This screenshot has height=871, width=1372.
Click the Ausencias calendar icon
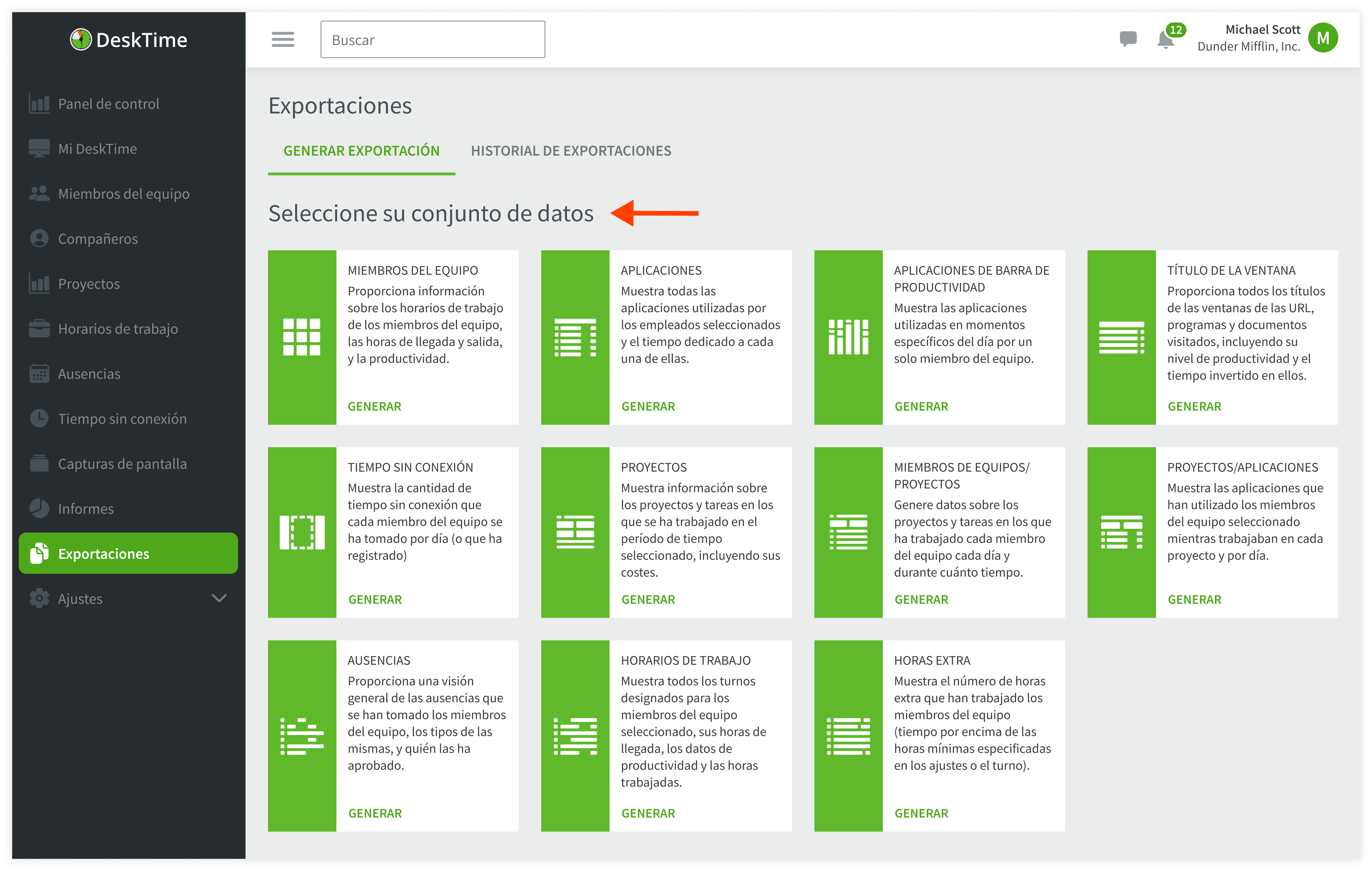(39, 373)
